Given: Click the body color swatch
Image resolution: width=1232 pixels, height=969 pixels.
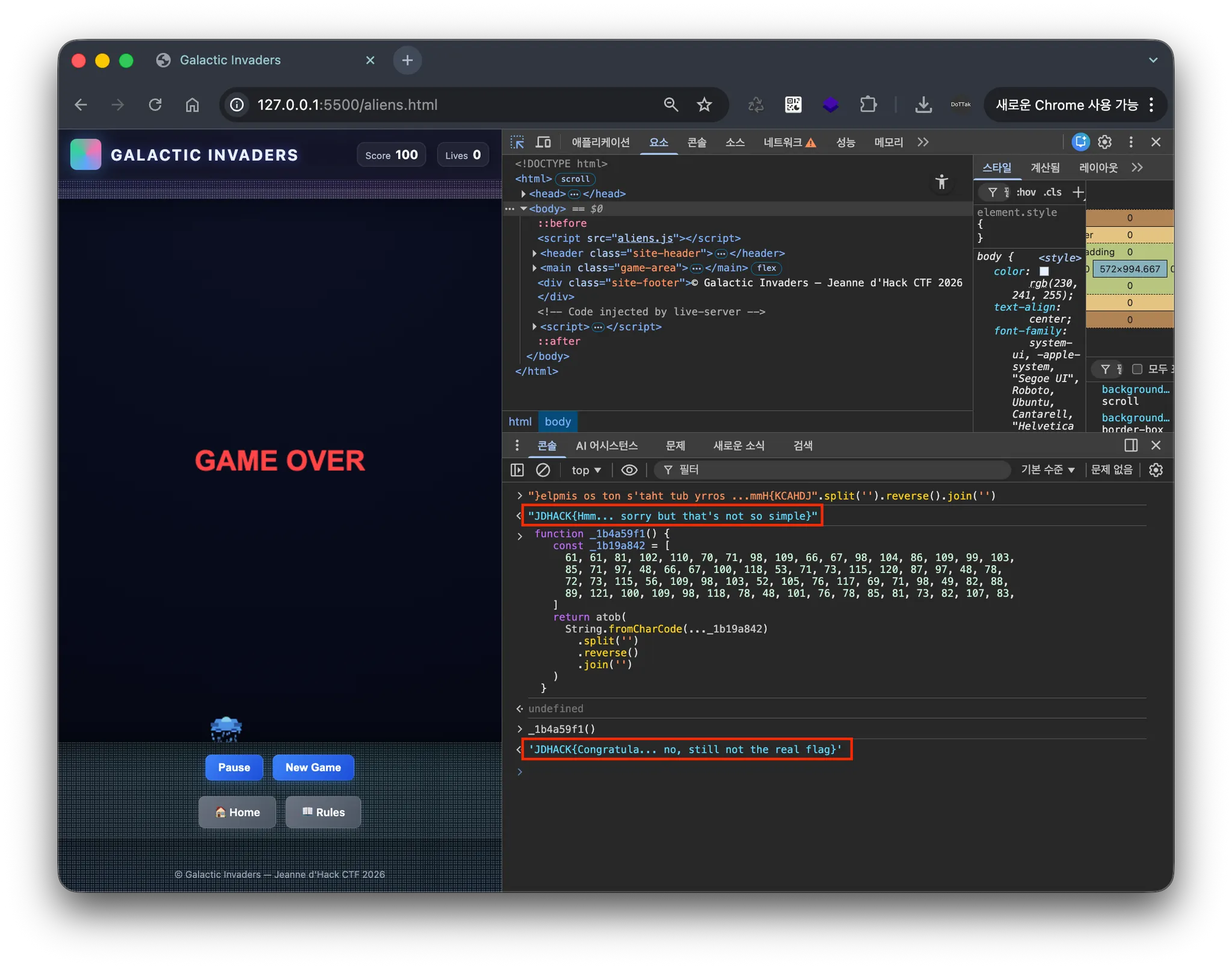Looking at the screenshot, I should tap(1044, 271).
